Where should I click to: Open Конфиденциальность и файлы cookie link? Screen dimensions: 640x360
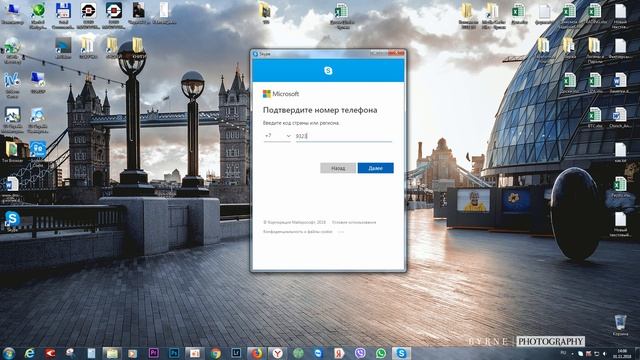298,232
